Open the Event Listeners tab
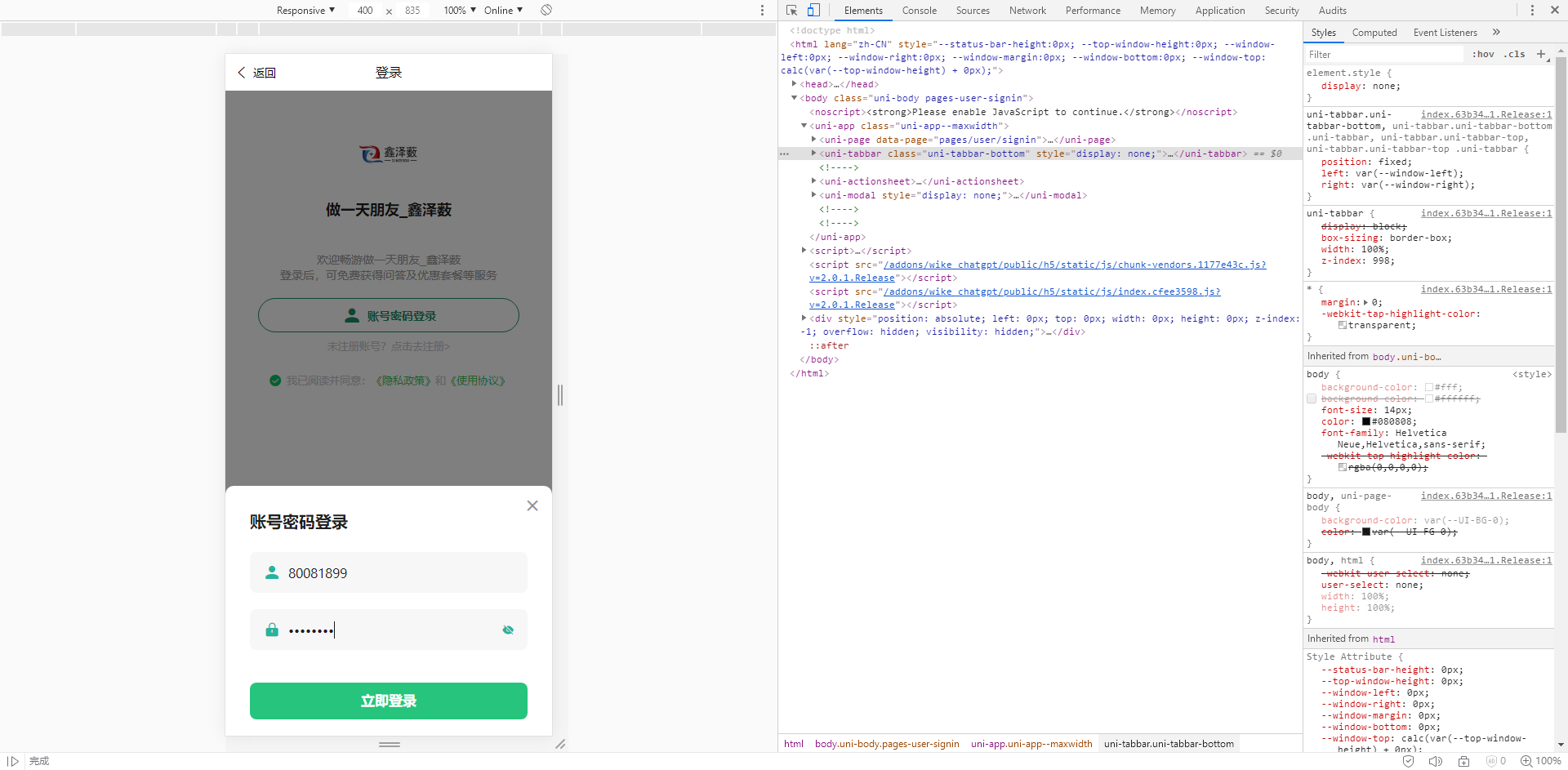This screenshot has width=1568, height=770. 1445,33
